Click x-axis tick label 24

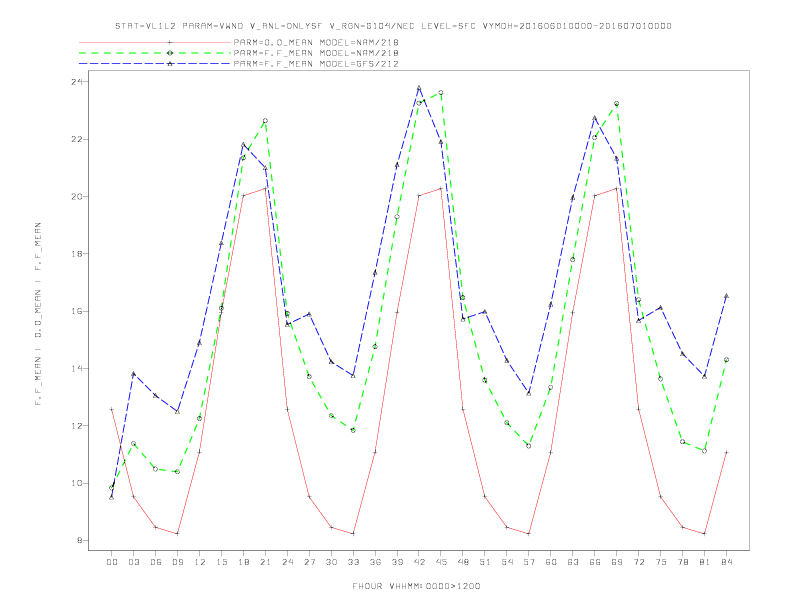287,562
